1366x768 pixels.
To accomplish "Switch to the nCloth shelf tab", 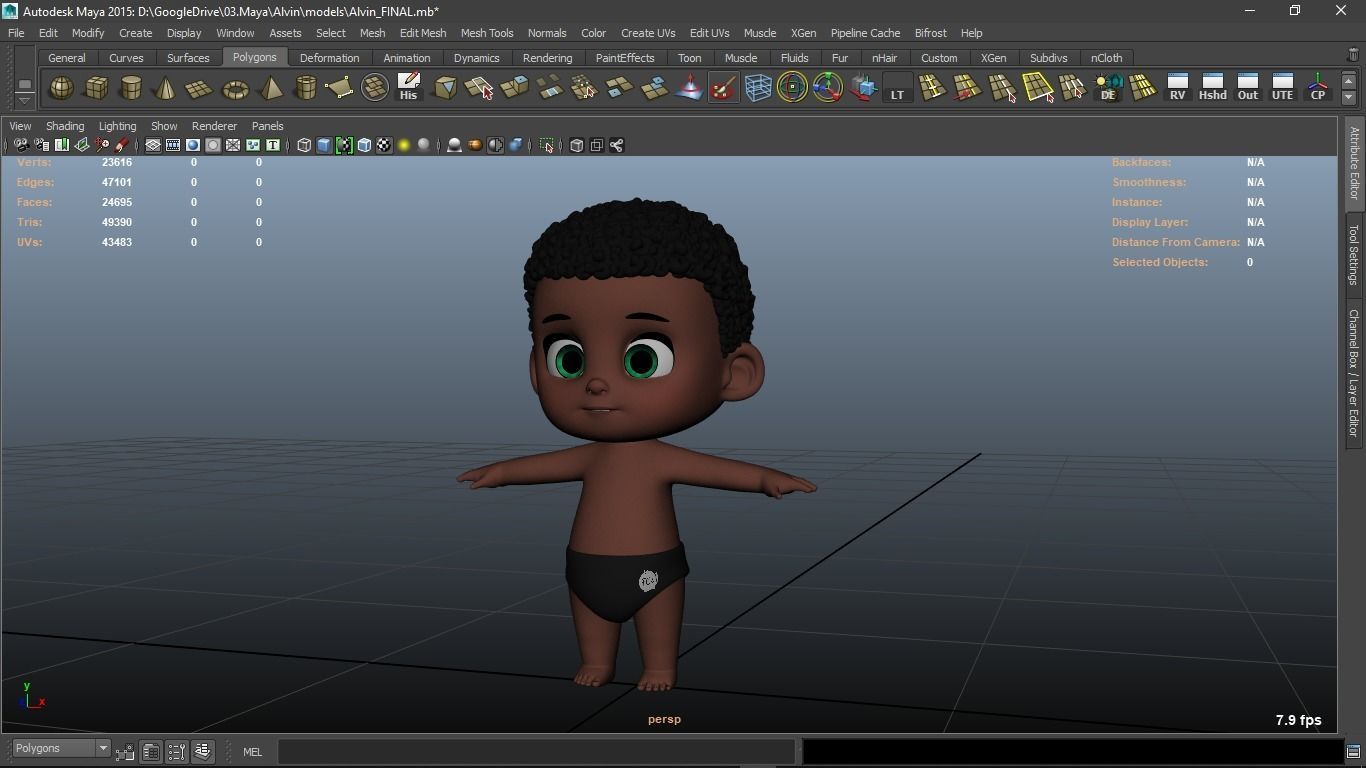I will 1106,58.
